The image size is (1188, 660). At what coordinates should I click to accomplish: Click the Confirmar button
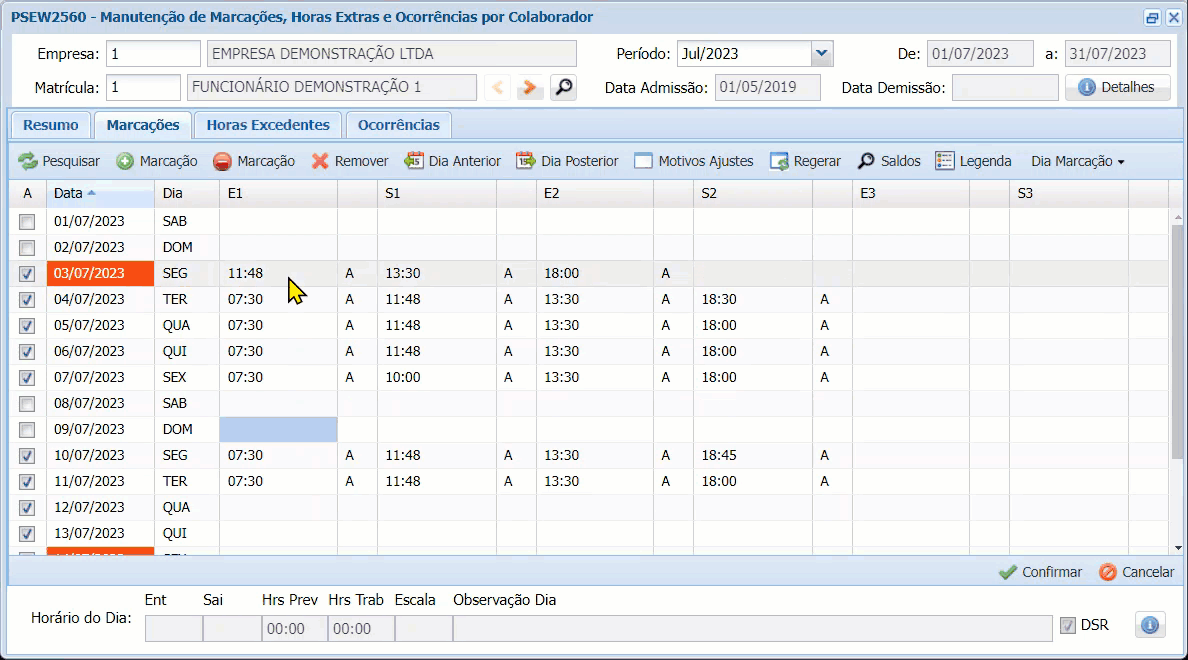(1040, 572)
